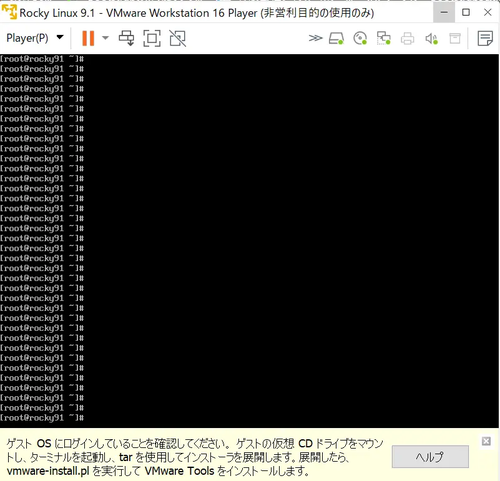Open the hard disk device icon
Viewport: 500px width, 481px height.
[x=336, y=38]
